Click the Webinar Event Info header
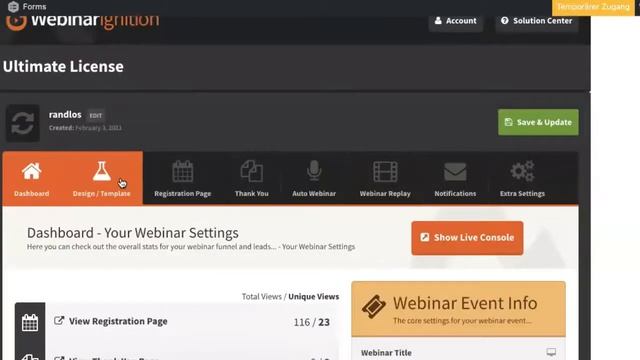The height and width of the screenshot is (360, 640). coord(458,309)
